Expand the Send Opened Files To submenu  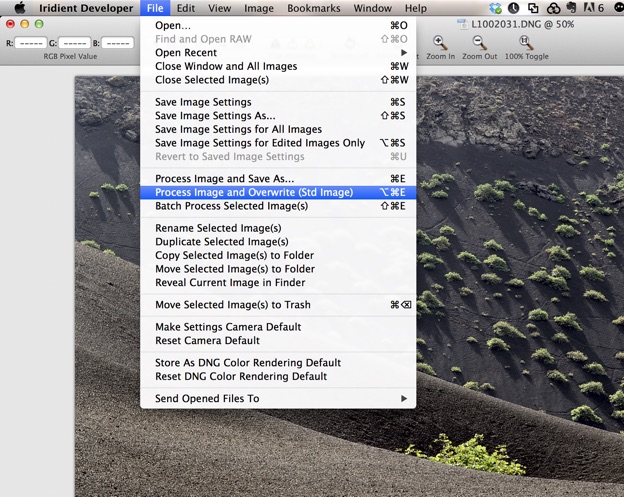tap(278, 398)
